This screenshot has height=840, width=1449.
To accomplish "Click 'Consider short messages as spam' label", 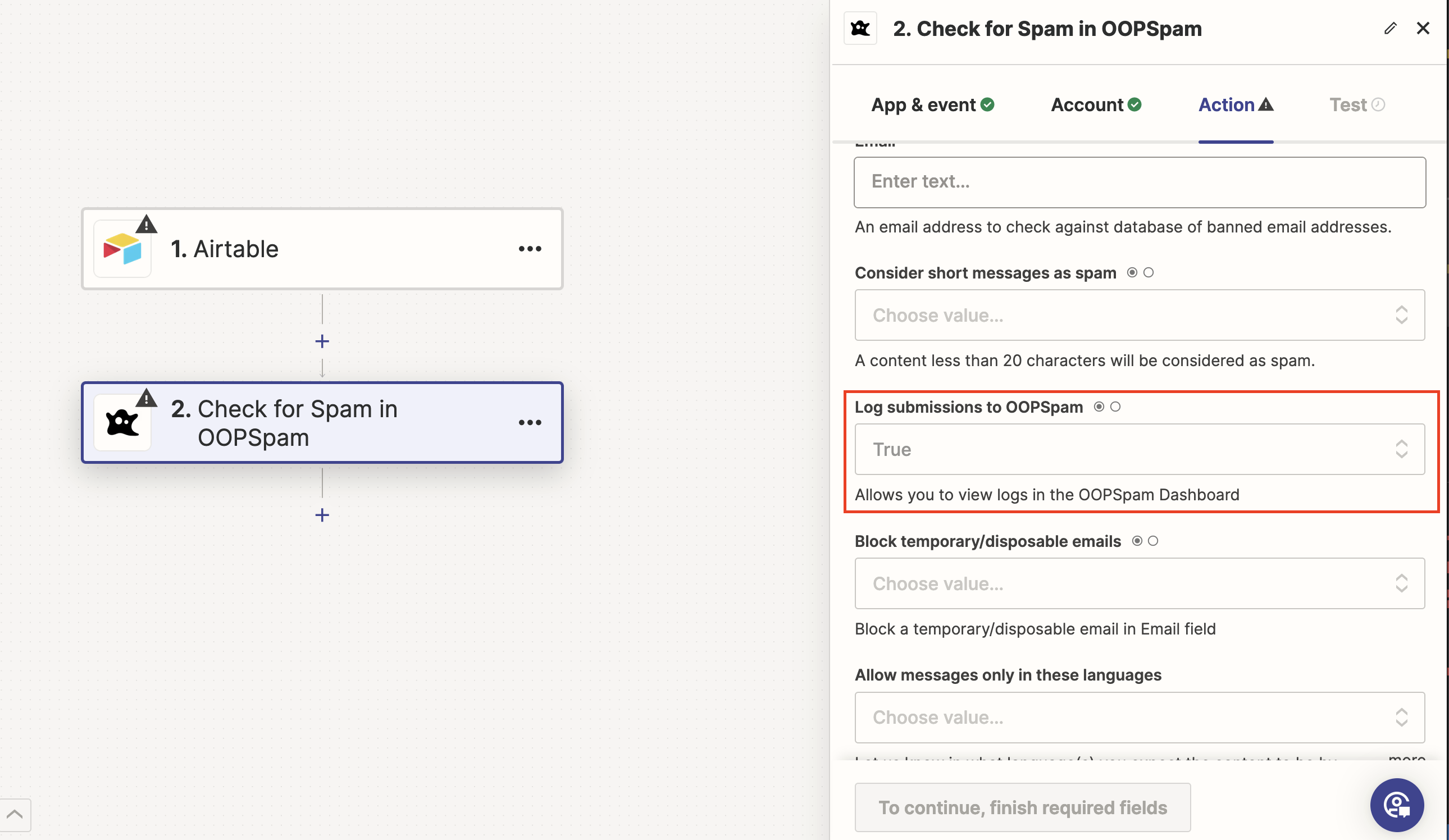I will (986, 273).
